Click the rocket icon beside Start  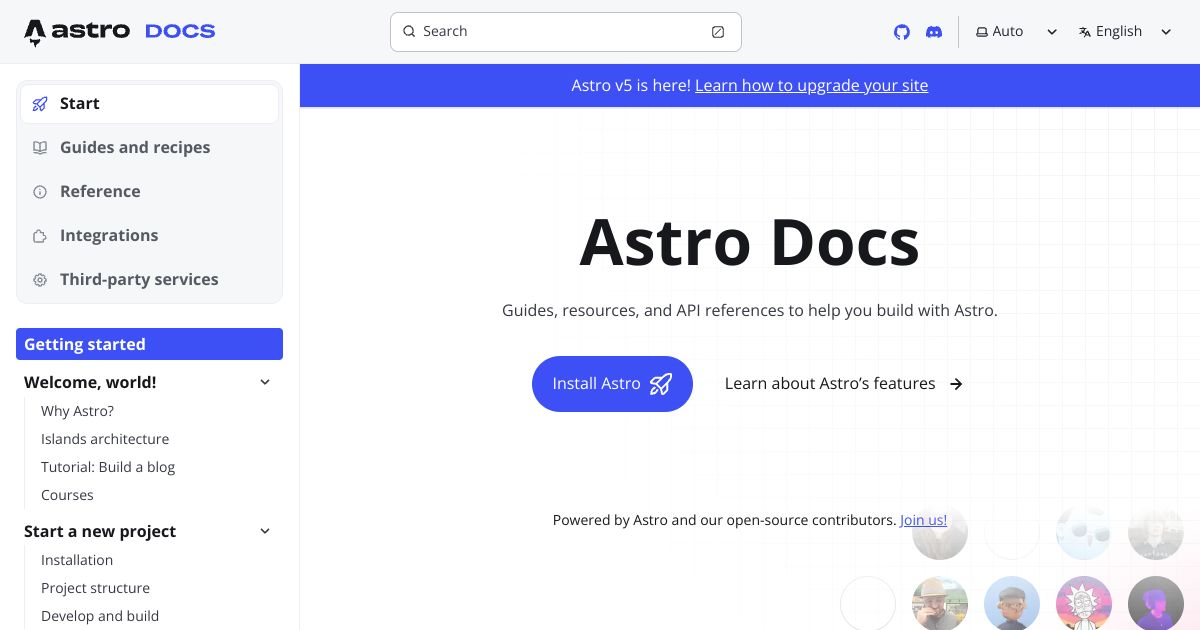coord(40,104)
